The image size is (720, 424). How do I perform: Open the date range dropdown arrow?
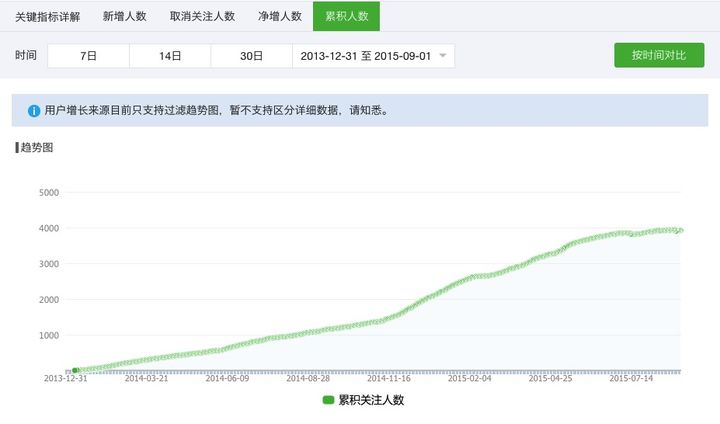click(443, 56)
